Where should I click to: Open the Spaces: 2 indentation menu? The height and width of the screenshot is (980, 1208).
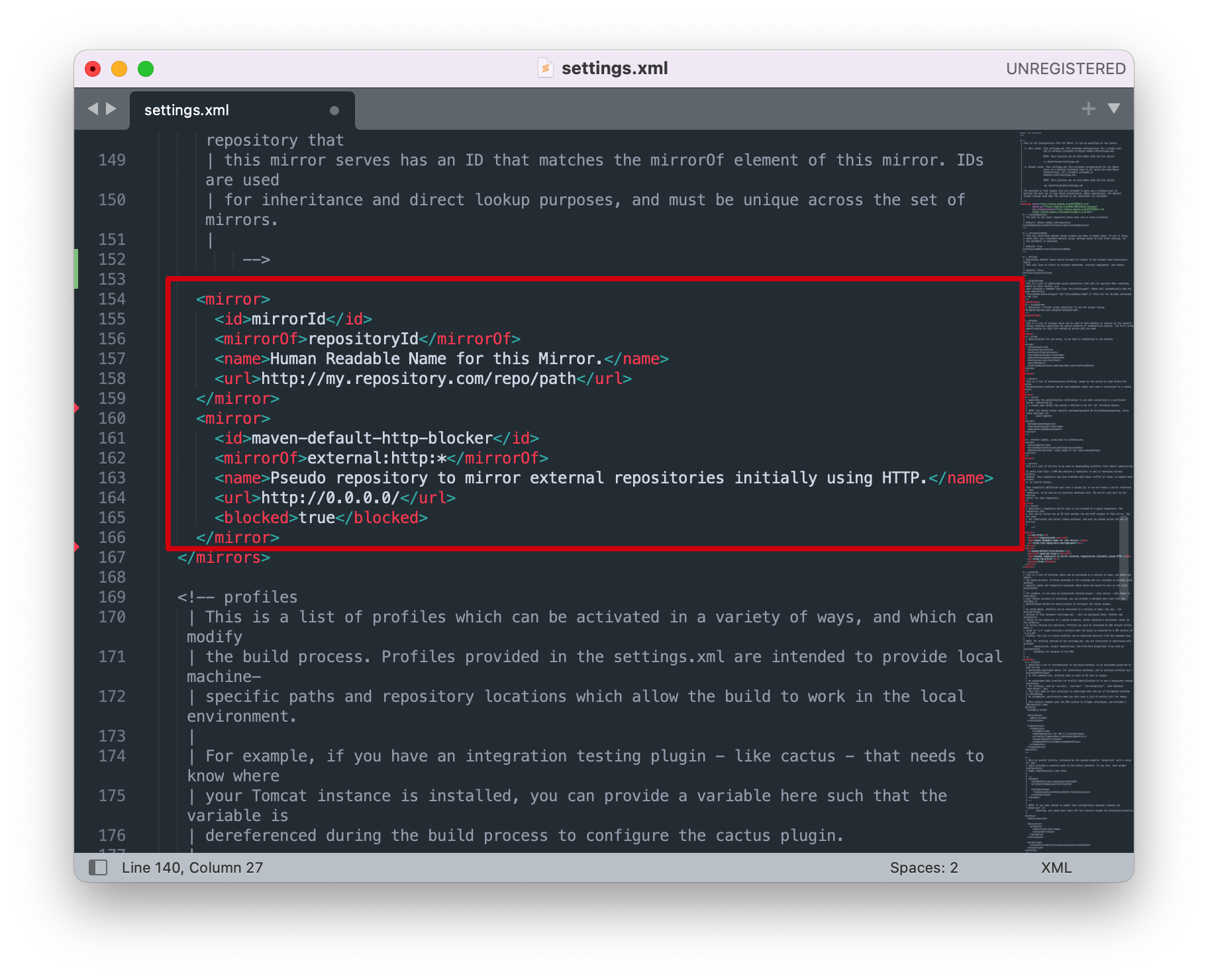(924, 867)
